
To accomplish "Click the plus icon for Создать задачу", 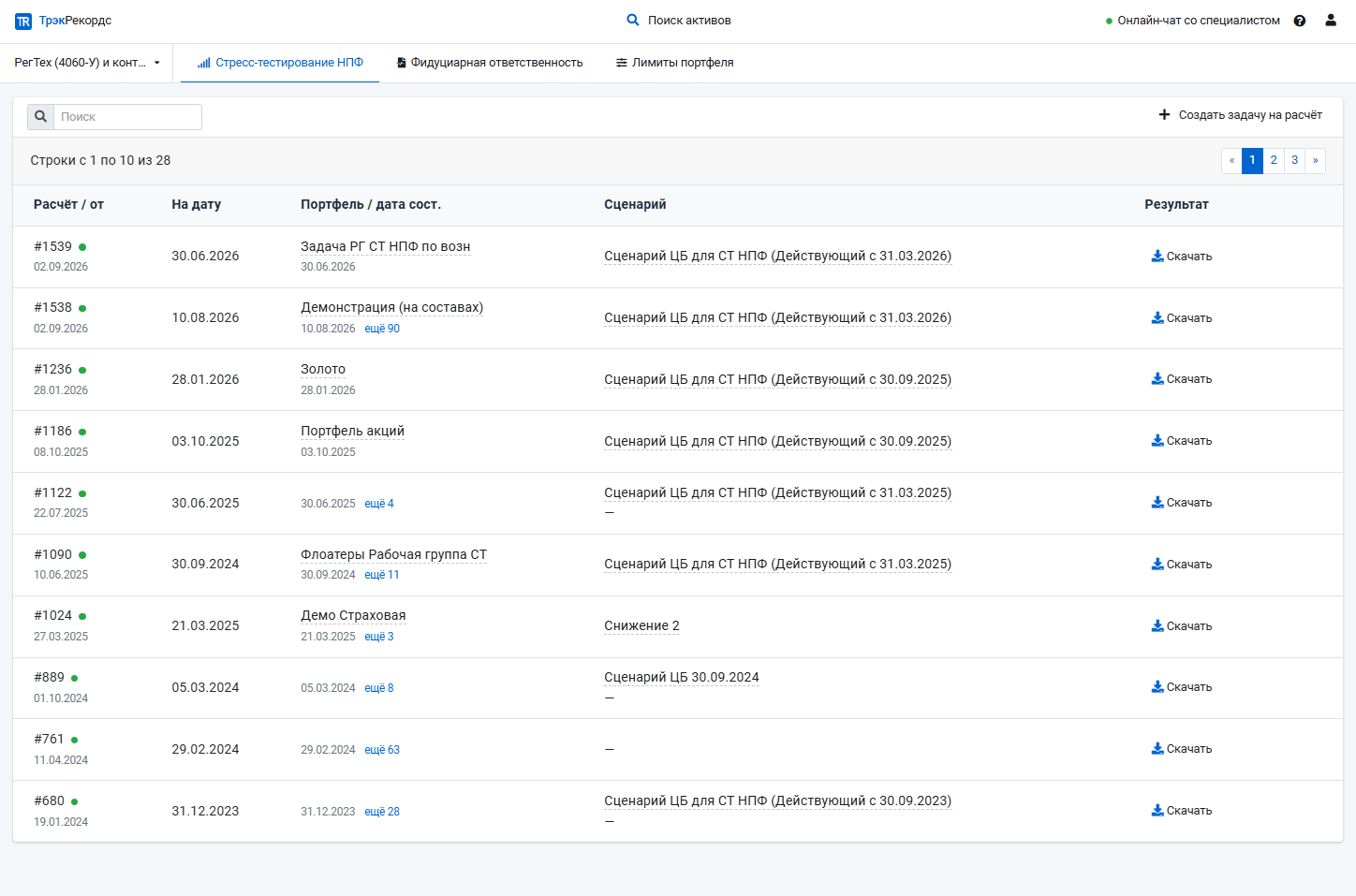I will pos(1164,114).
